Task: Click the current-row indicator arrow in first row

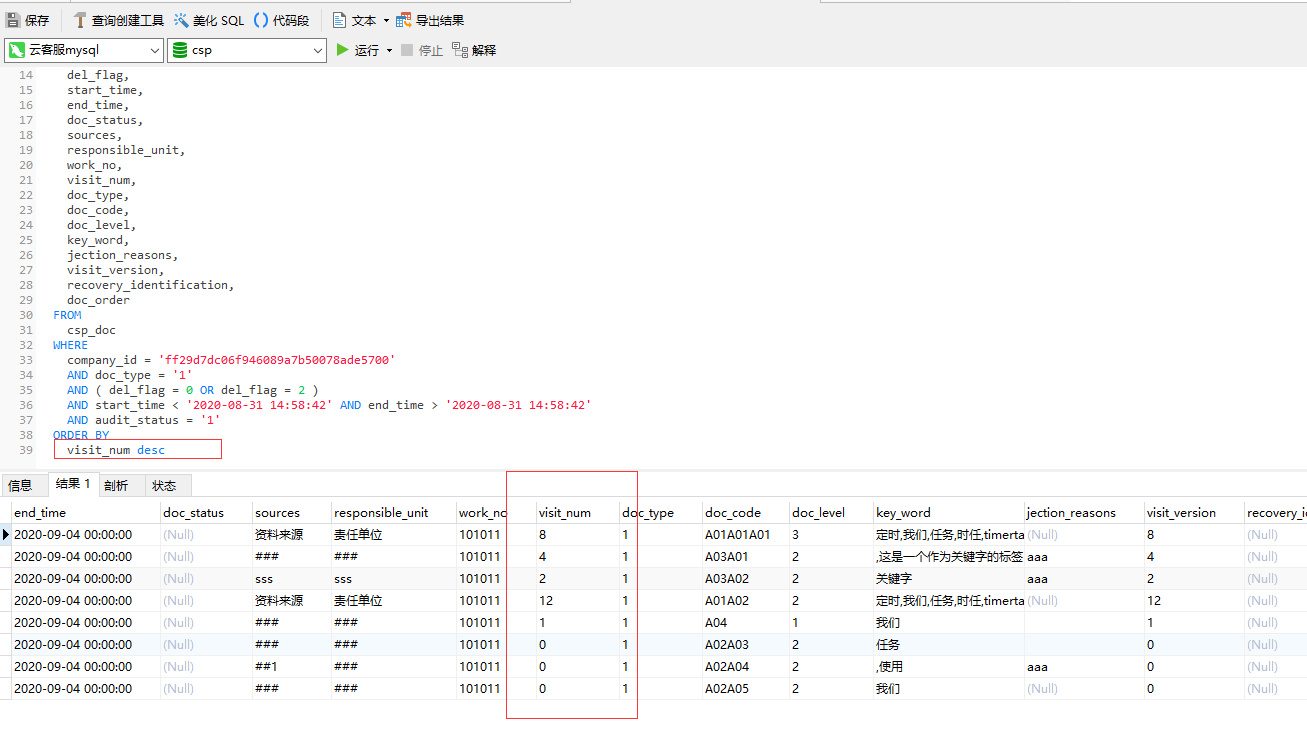Action: click(x=6, y=534)
